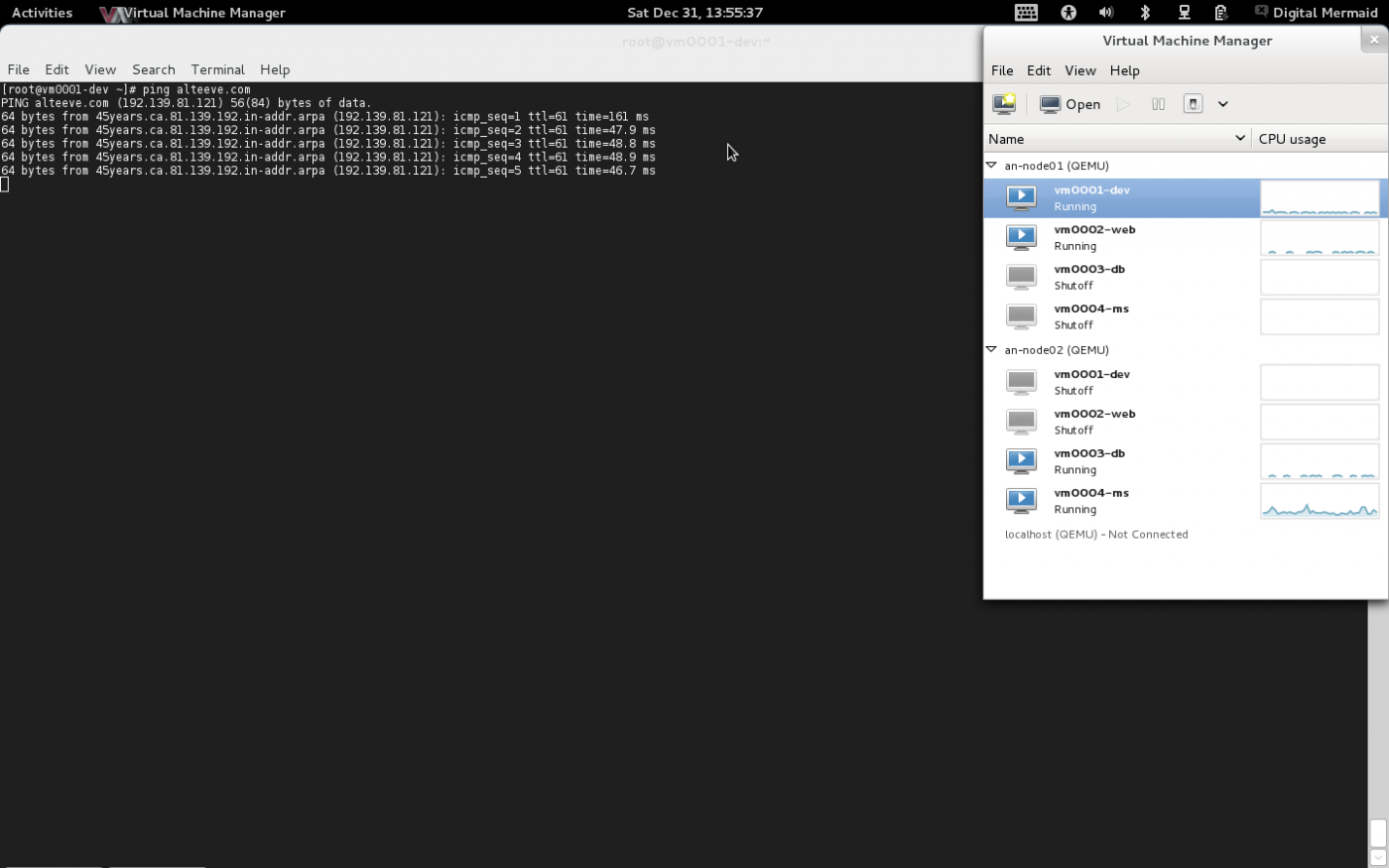
Task: Click the Open console button
Action: (x=1071, y=104)
